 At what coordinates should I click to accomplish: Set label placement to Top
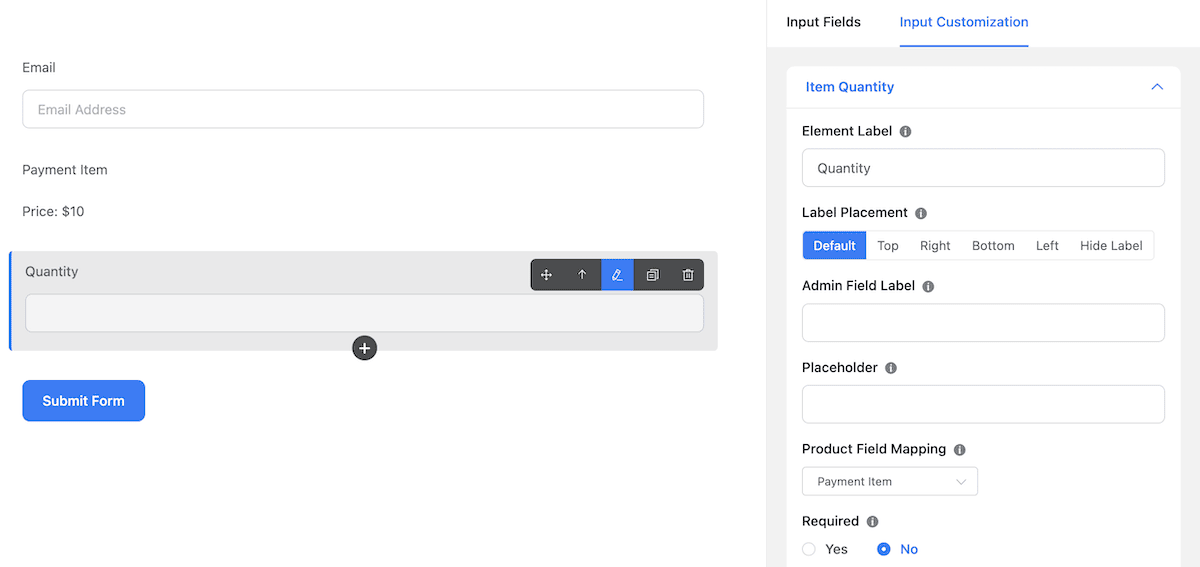pos(888,246)
